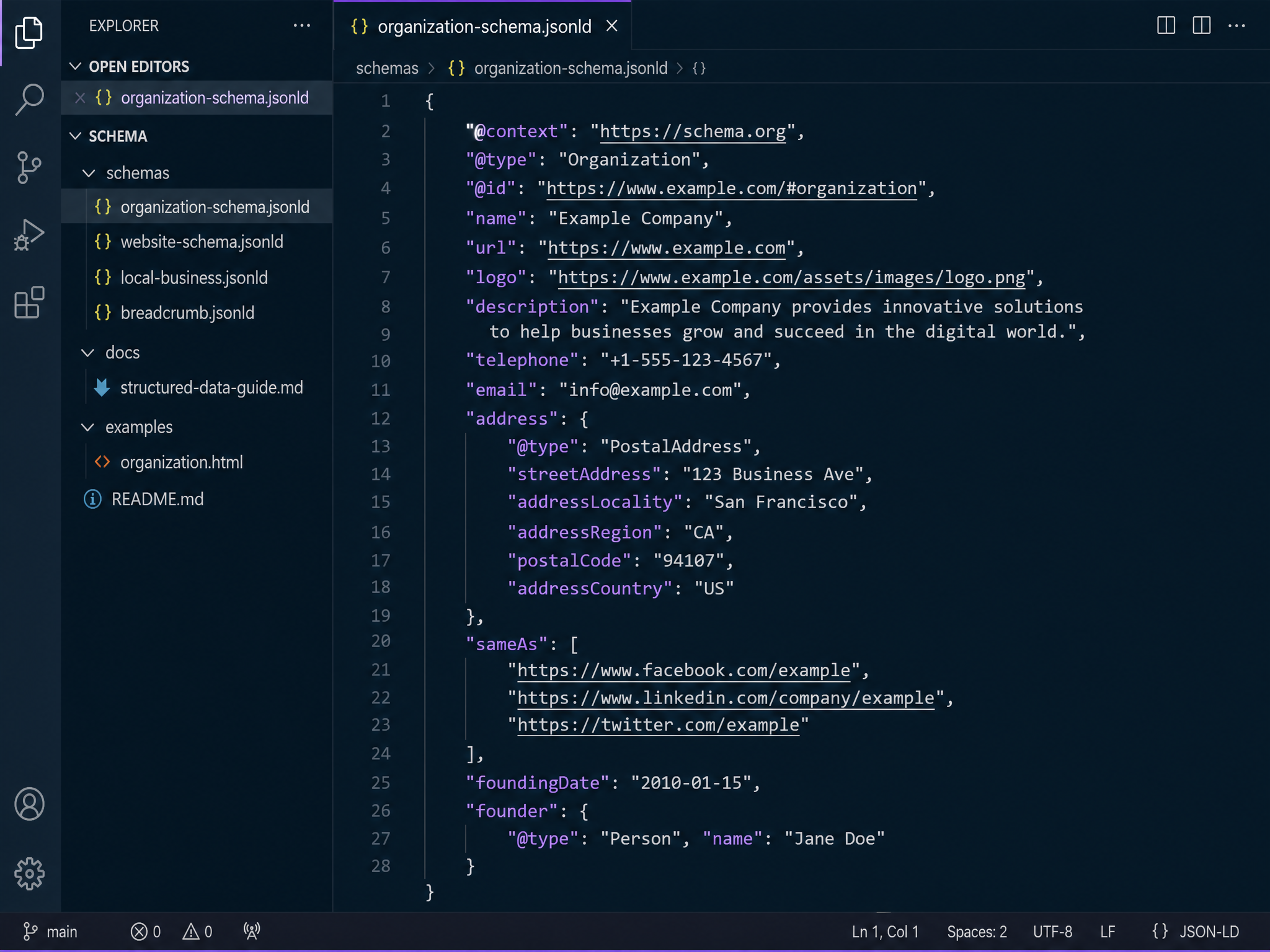Viewport: 1270px width, 952px height.
Task: Click line number 12 in the gutter
Action: pyautogui.click(x=381, y=419)
